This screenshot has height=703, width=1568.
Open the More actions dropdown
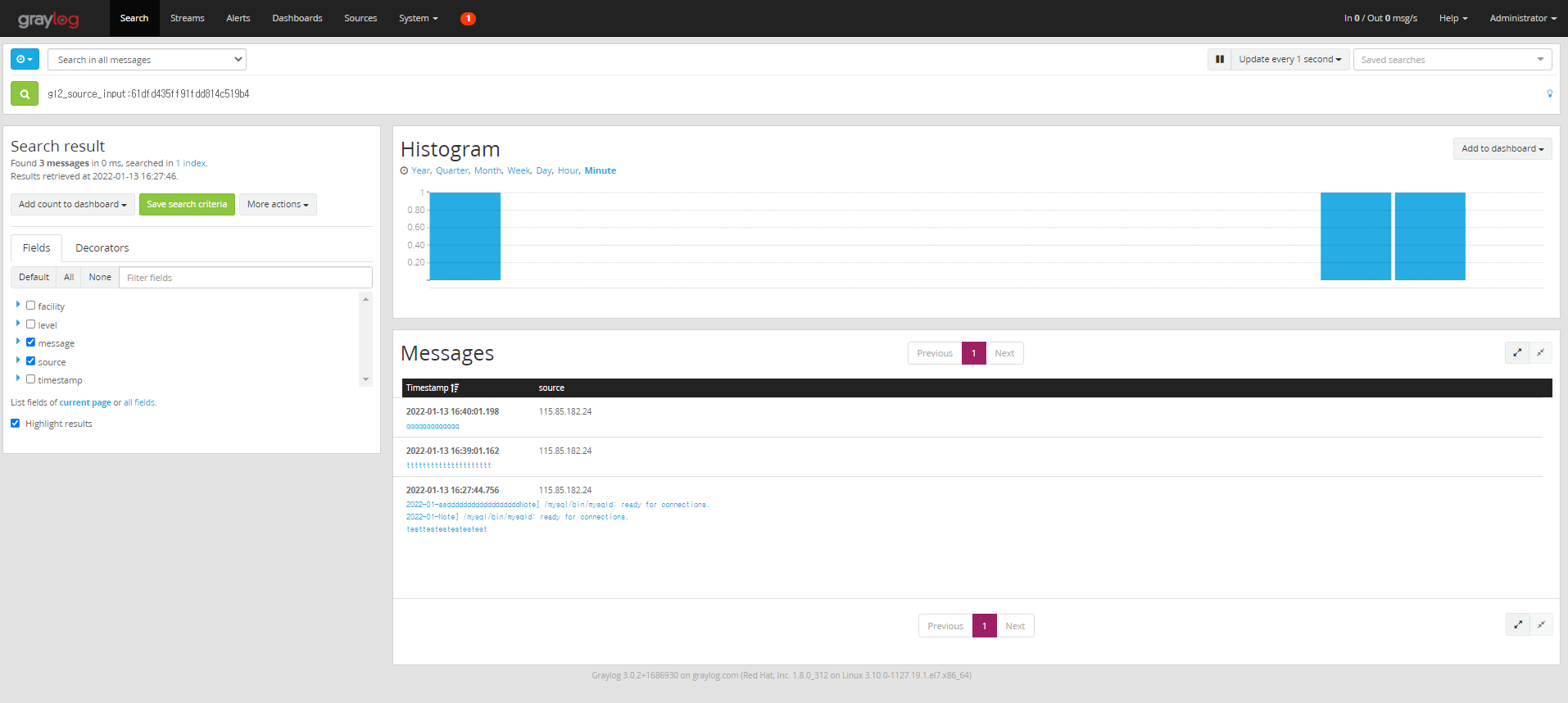[278, 204]
